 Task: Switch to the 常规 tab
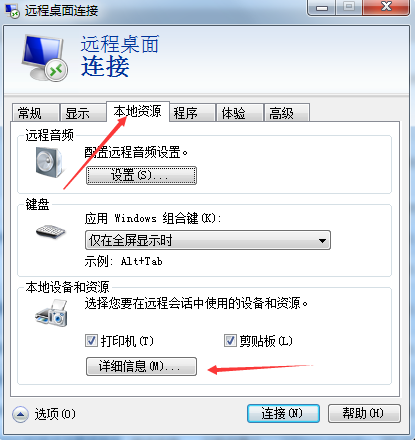(36, 113)
